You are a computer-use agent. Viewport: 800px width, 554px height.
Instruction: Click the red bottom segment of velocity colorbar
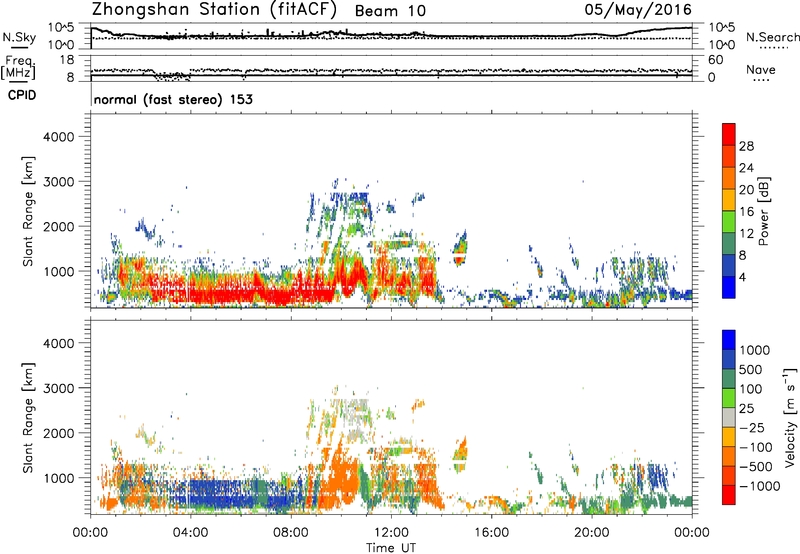729,495
